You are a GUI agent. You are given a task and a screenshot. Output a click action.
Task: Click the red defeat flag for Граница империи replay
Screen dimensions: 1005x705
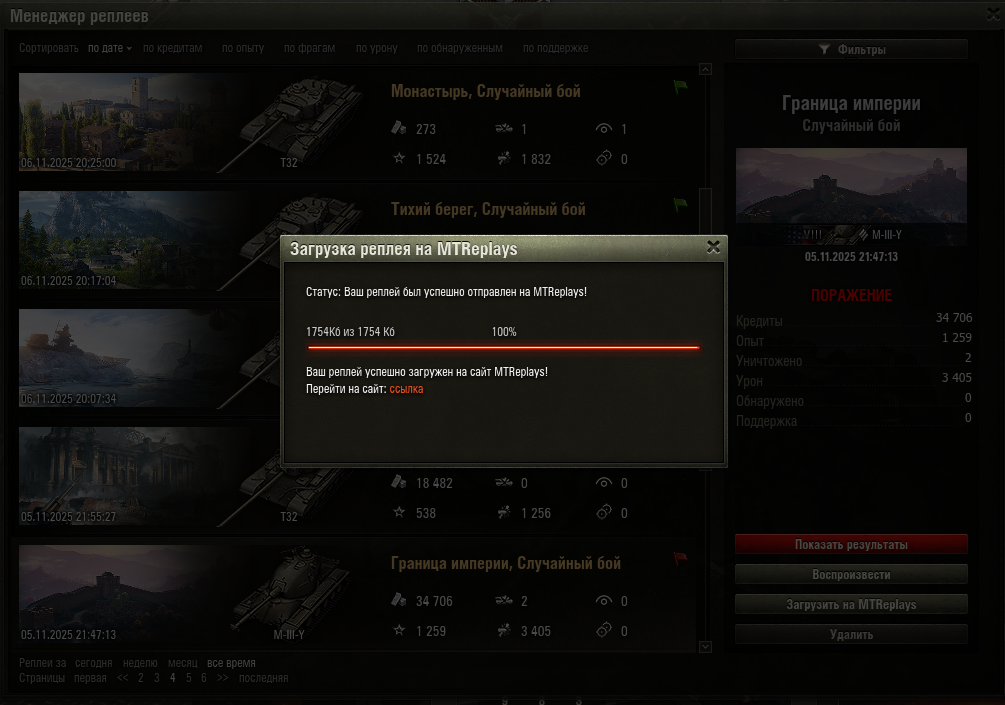680,559
